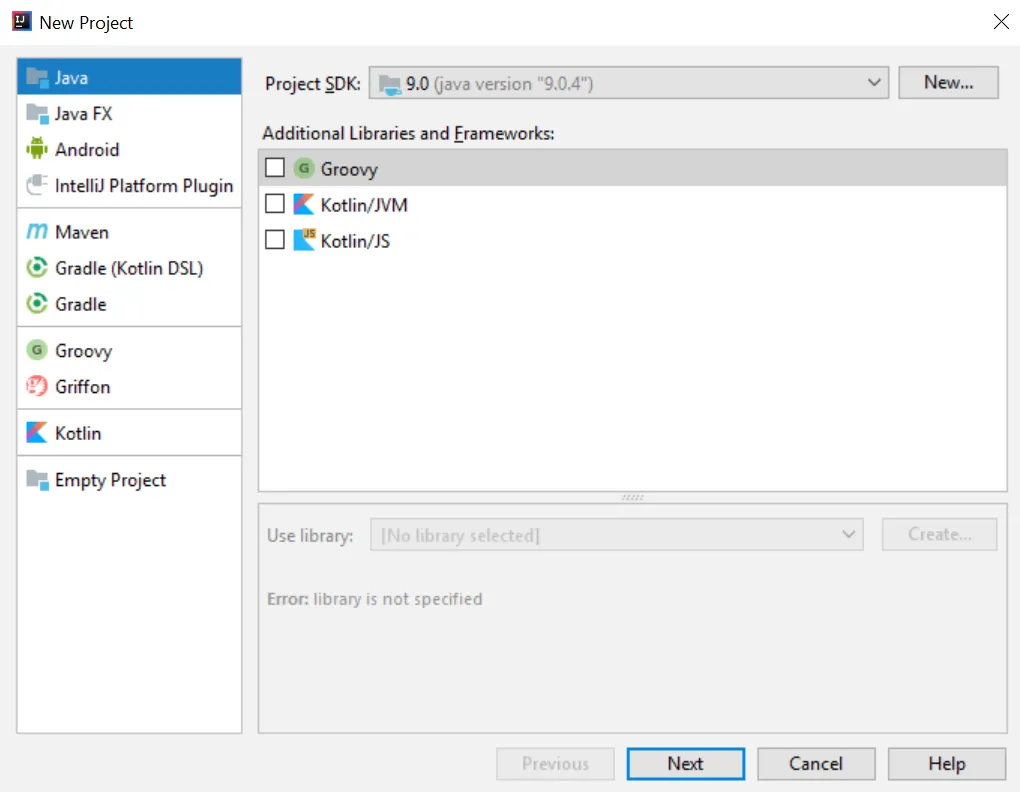This screenshot has height=792, width=1020.
Task: Click the Kotlin logo icon in sidebar
Action: pyautogui.click(x=37, y=432)
